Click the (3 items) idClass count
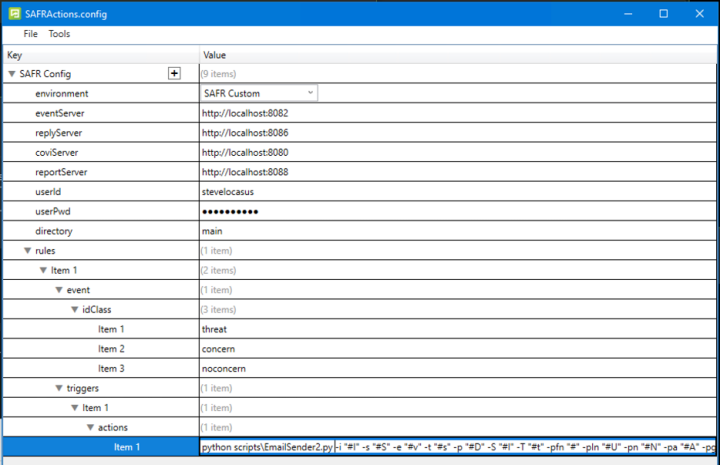This screenshot has height=465, width=720. (219, 310)
